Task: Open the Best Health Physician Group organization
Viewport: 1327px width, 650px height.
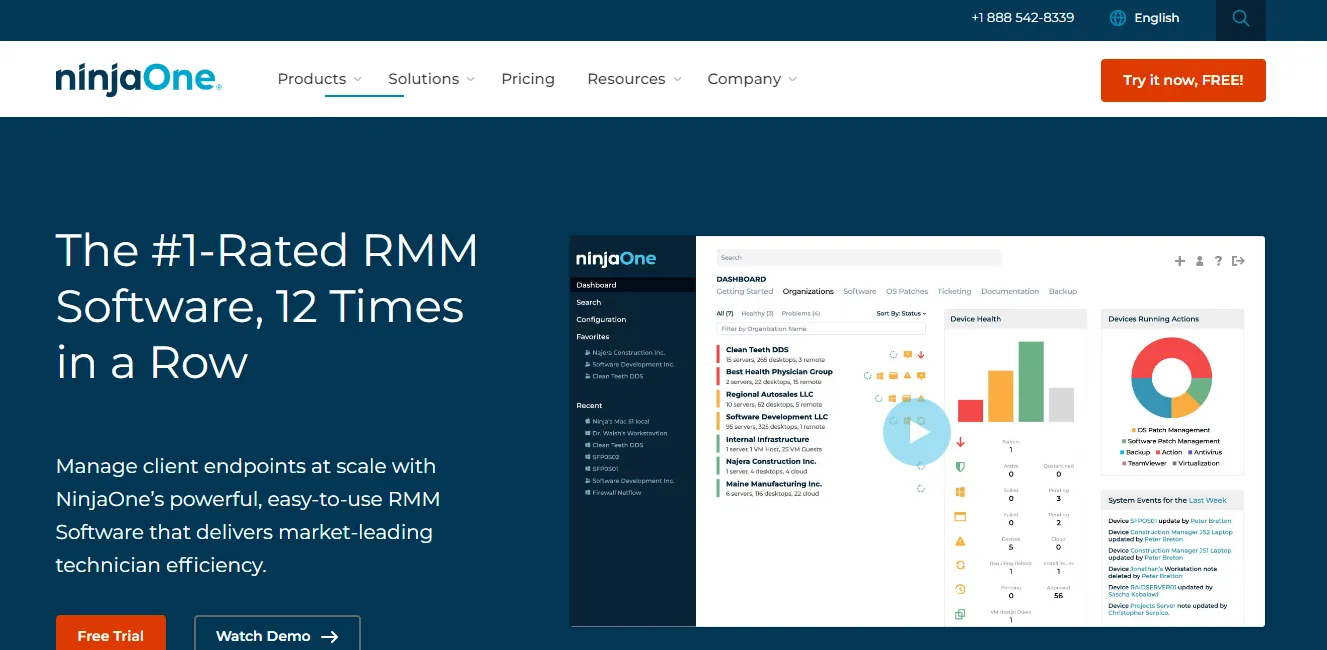Action: [x=779, y=372]
